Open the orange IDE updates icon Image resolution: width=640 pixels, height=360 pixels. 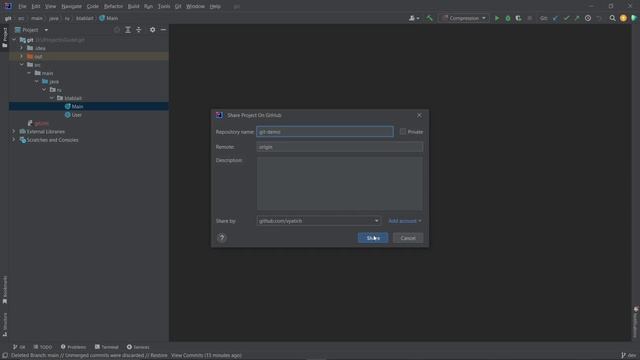coord(623,18)
